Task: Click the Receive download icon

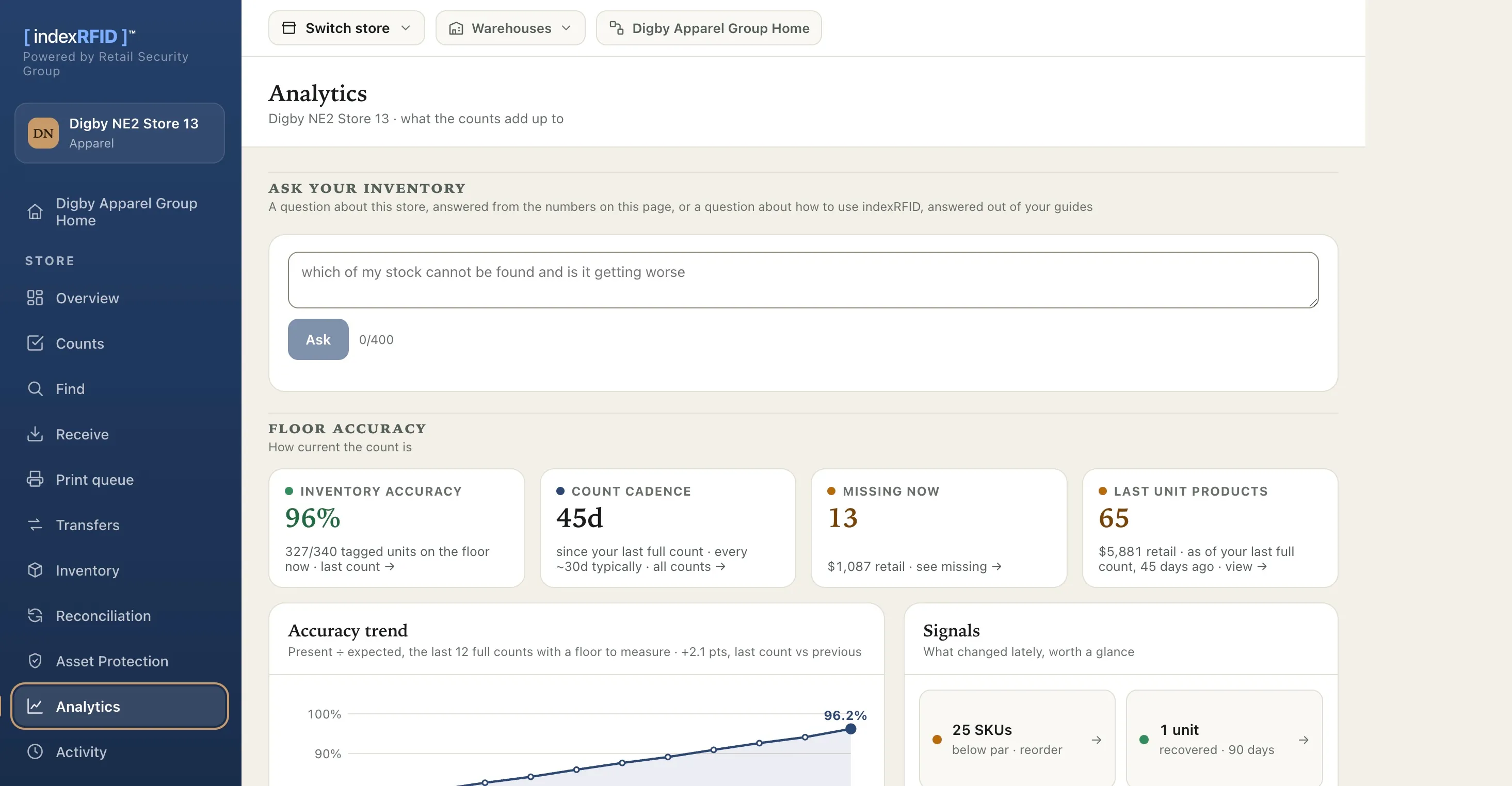Action: [35, 434]
